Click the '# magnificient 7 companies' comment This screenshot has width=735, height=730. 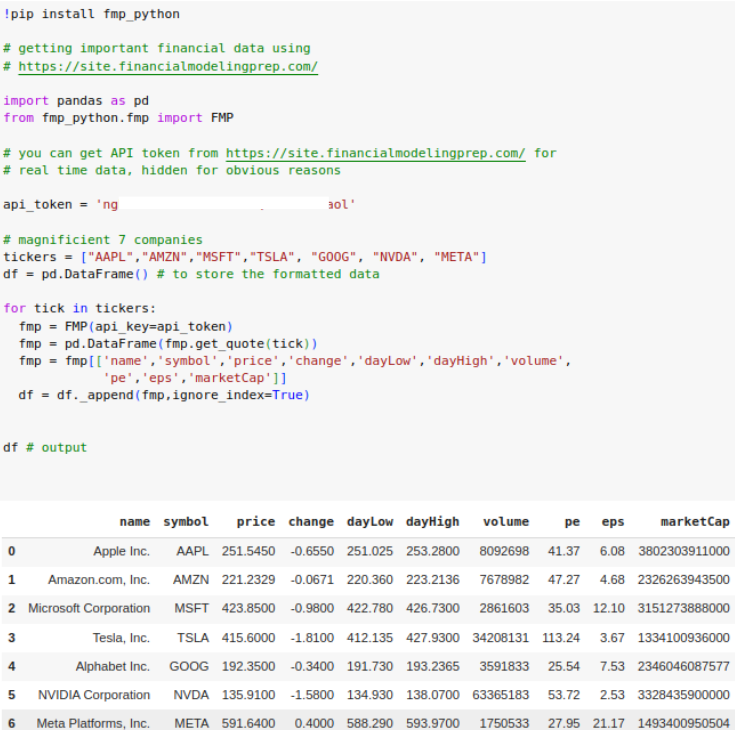[x=103, y=240]
